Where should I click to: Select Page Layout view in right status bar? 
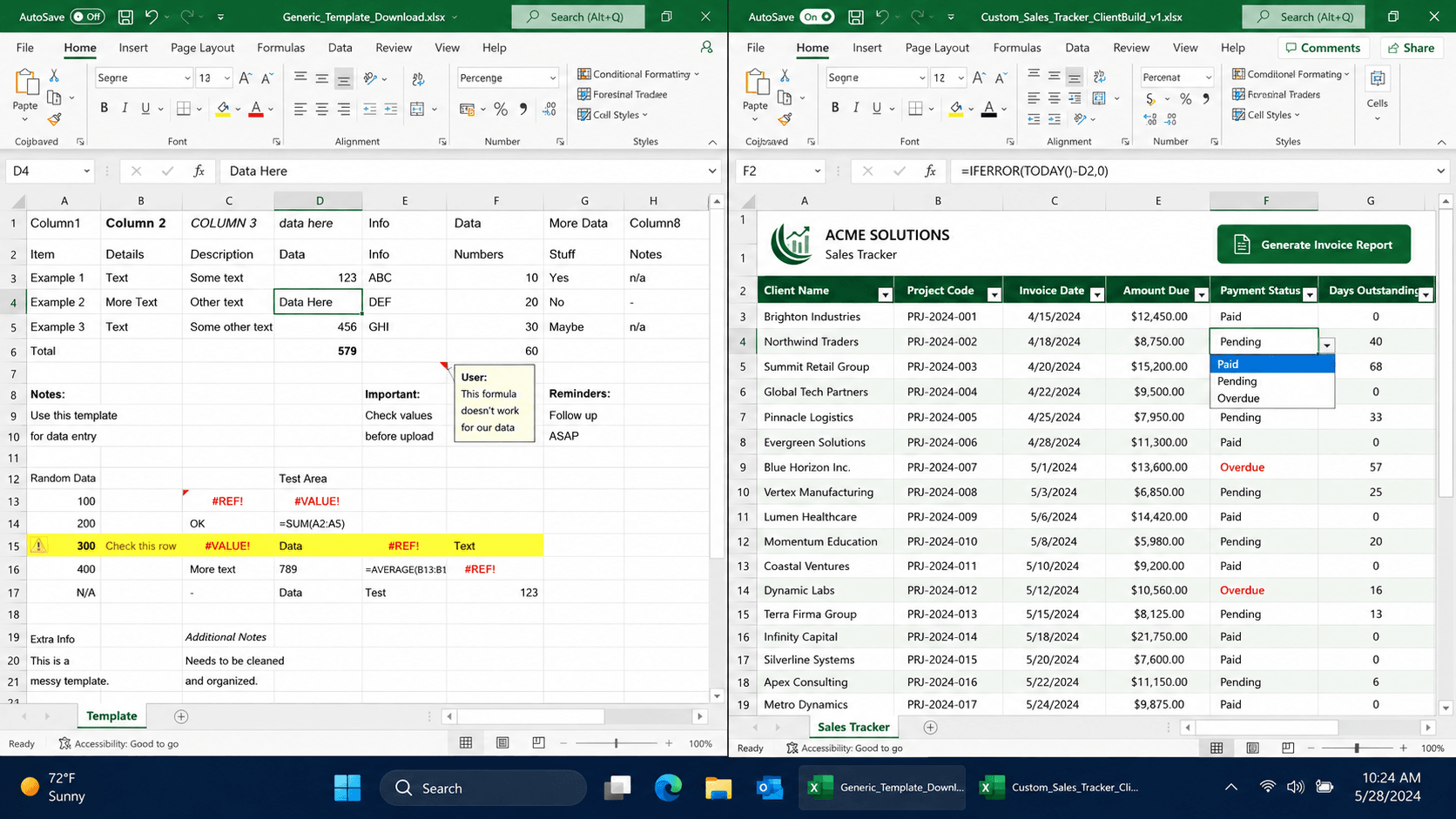1252,748
